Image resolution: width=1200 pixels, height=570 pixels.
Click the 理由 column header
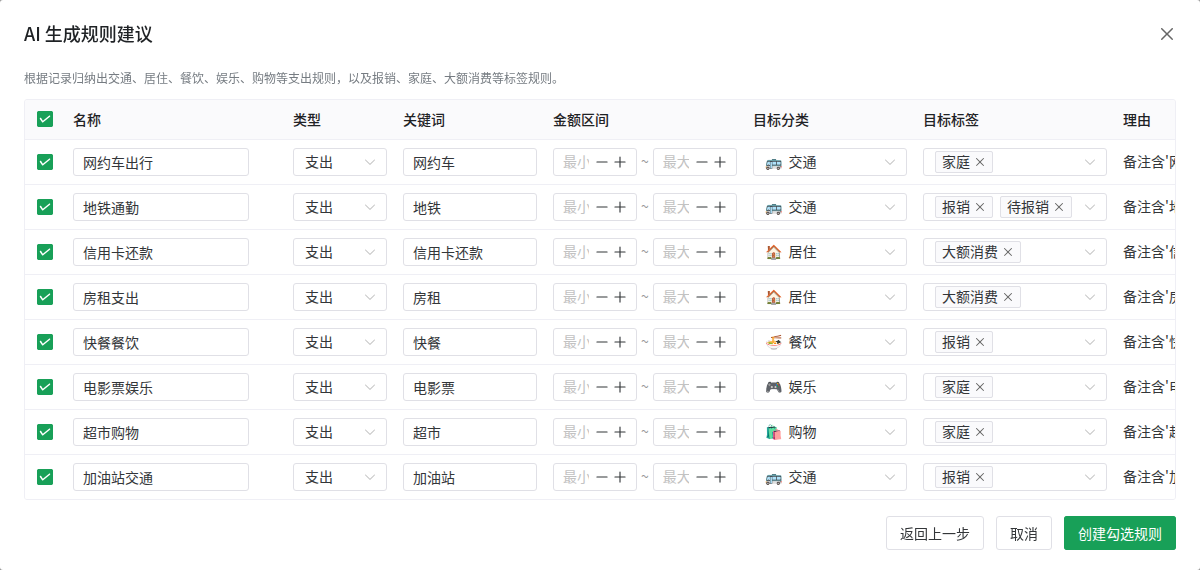(1137, 120)
